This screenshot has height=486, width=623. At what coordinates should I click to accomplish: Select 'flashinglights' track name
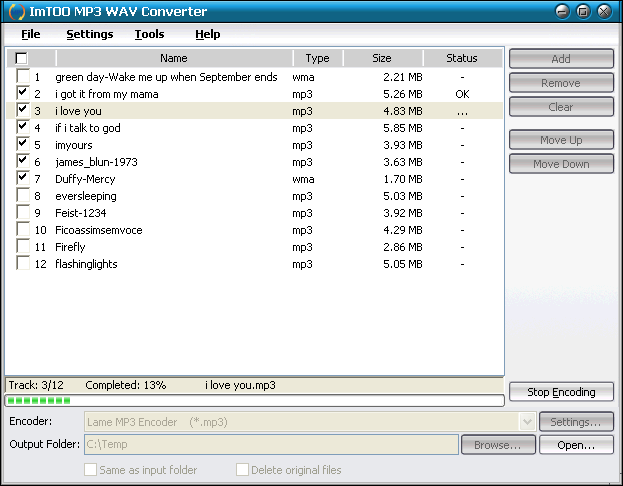click(x=86, y=264)
